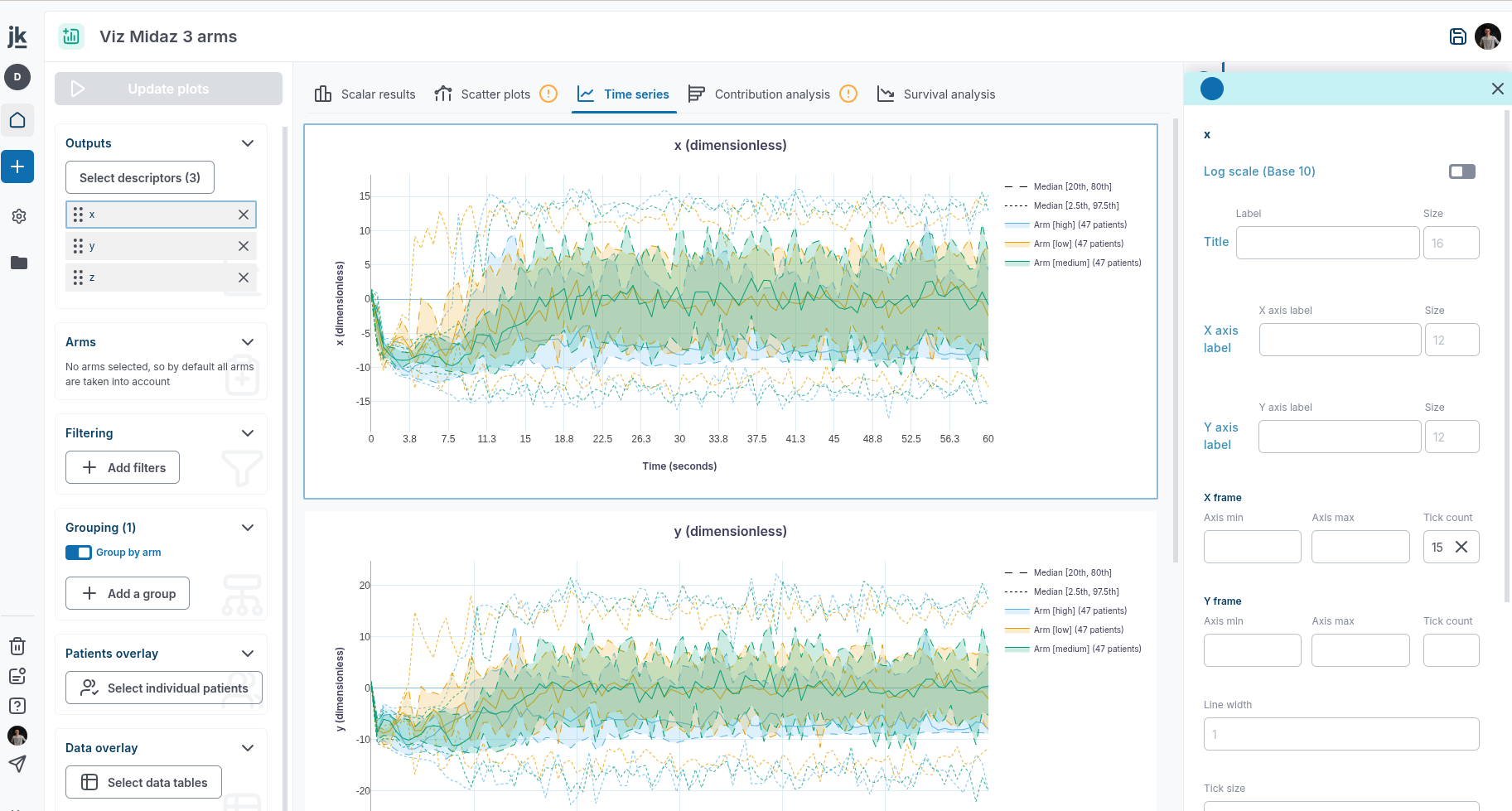Click the send/share arrow icon in sidebar

click(17, 764)
